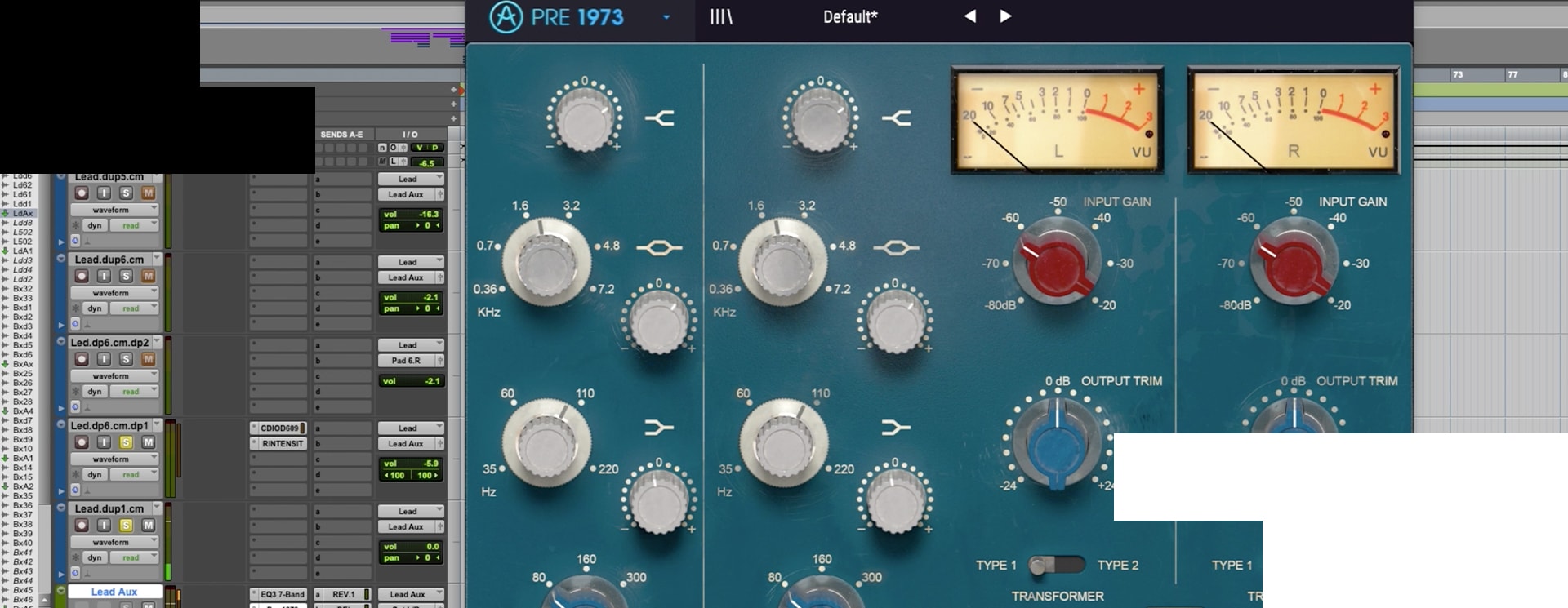Unmute the Led.dp6.cm.dp2 track
Viewport: 1568px width, 608px height.
tap(148, 359)
